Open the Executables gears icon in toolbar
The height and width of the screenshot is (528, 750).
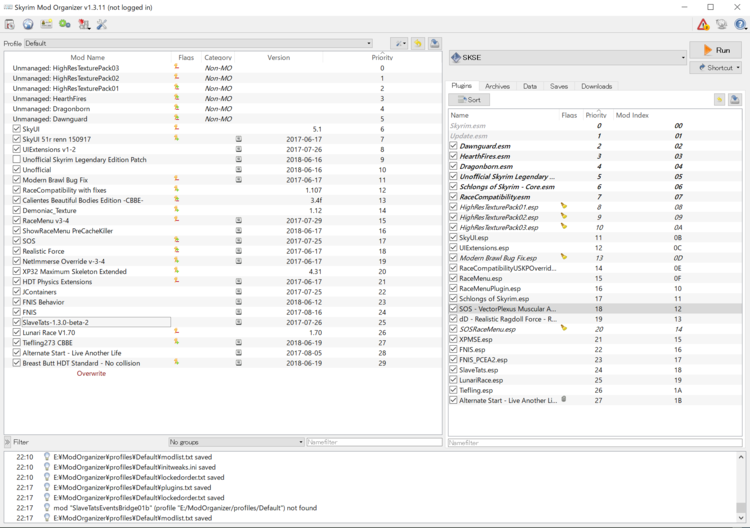click(x=65, y=24)
